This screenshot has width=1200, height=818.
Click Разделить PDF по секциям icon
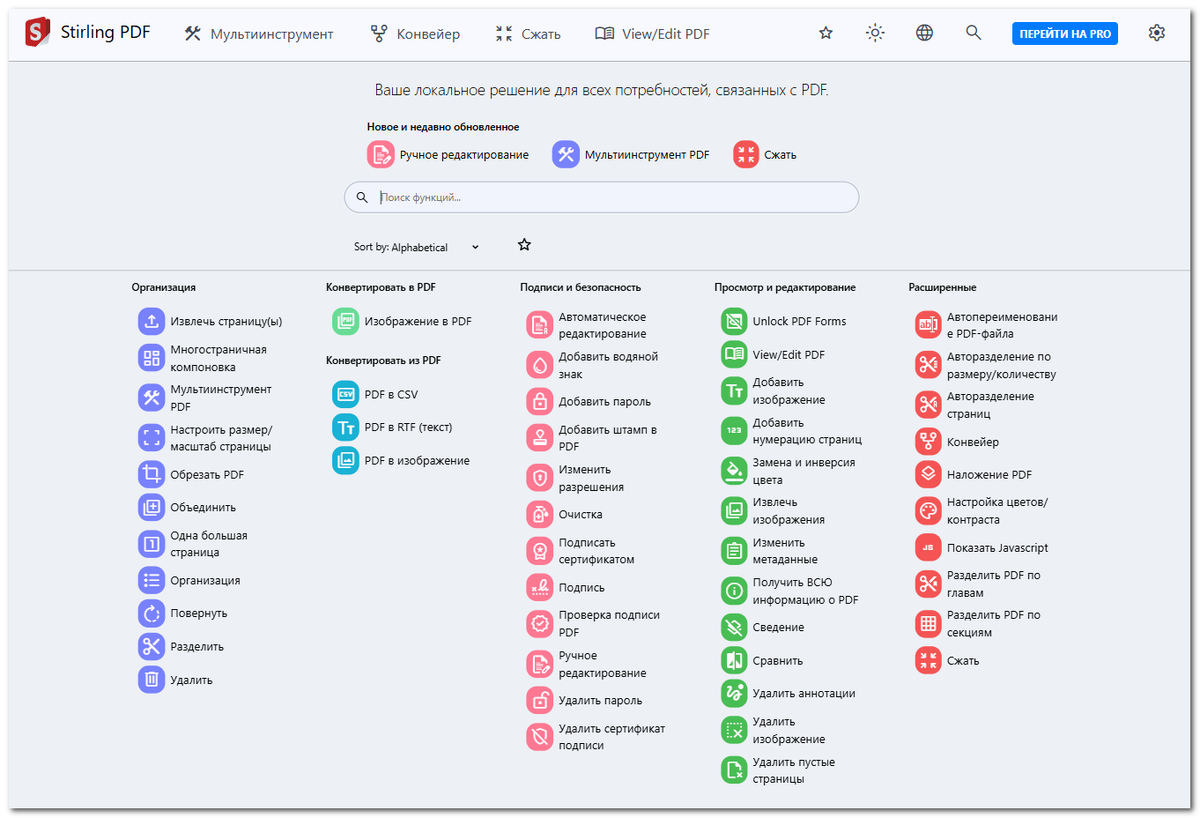coord(929,624)
